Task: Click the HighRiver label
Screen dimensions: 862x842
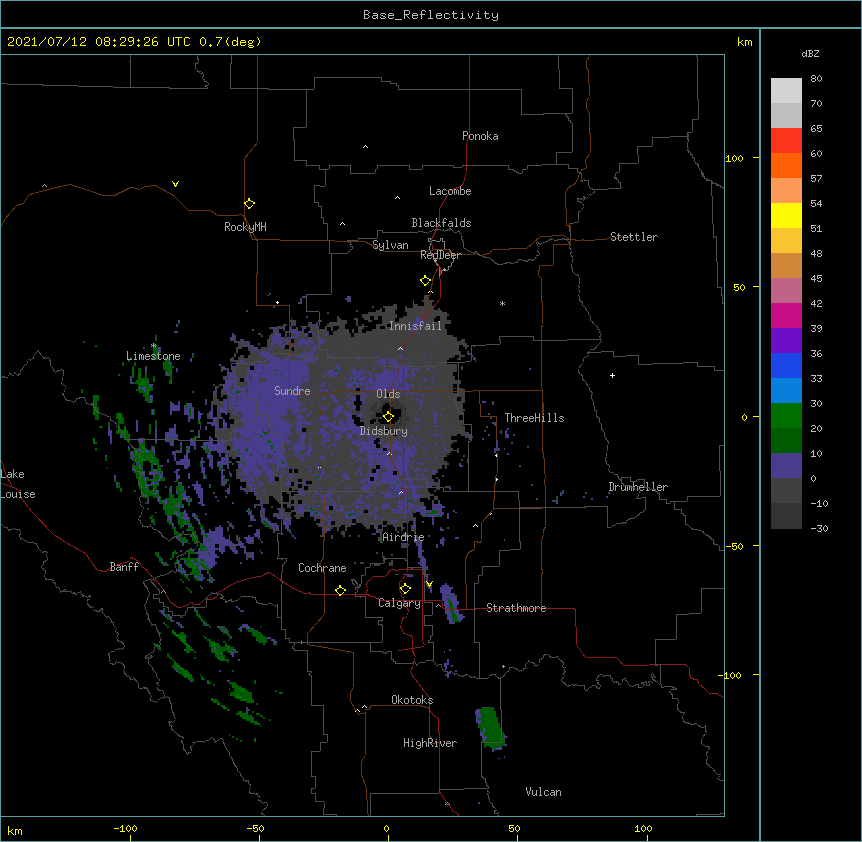Action: coord(430,743)
